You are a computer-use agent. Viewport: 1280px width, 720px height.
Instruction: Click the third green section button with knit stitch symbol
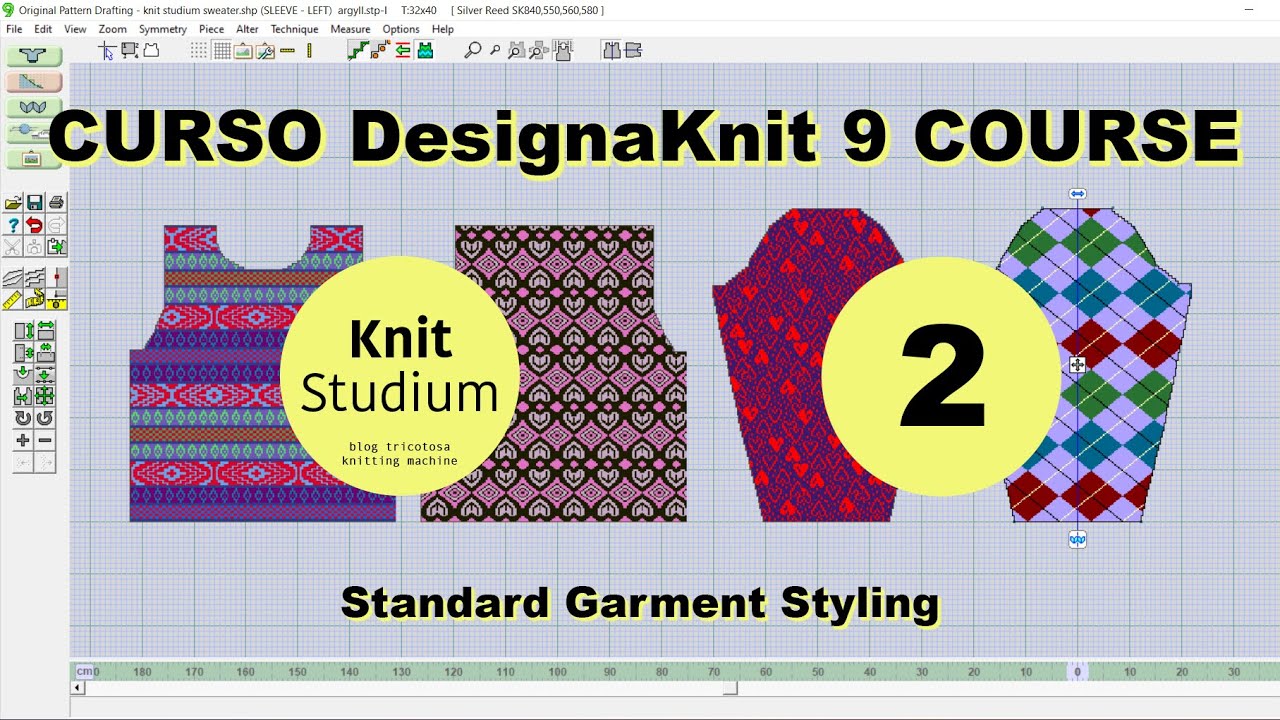(34, 107)
